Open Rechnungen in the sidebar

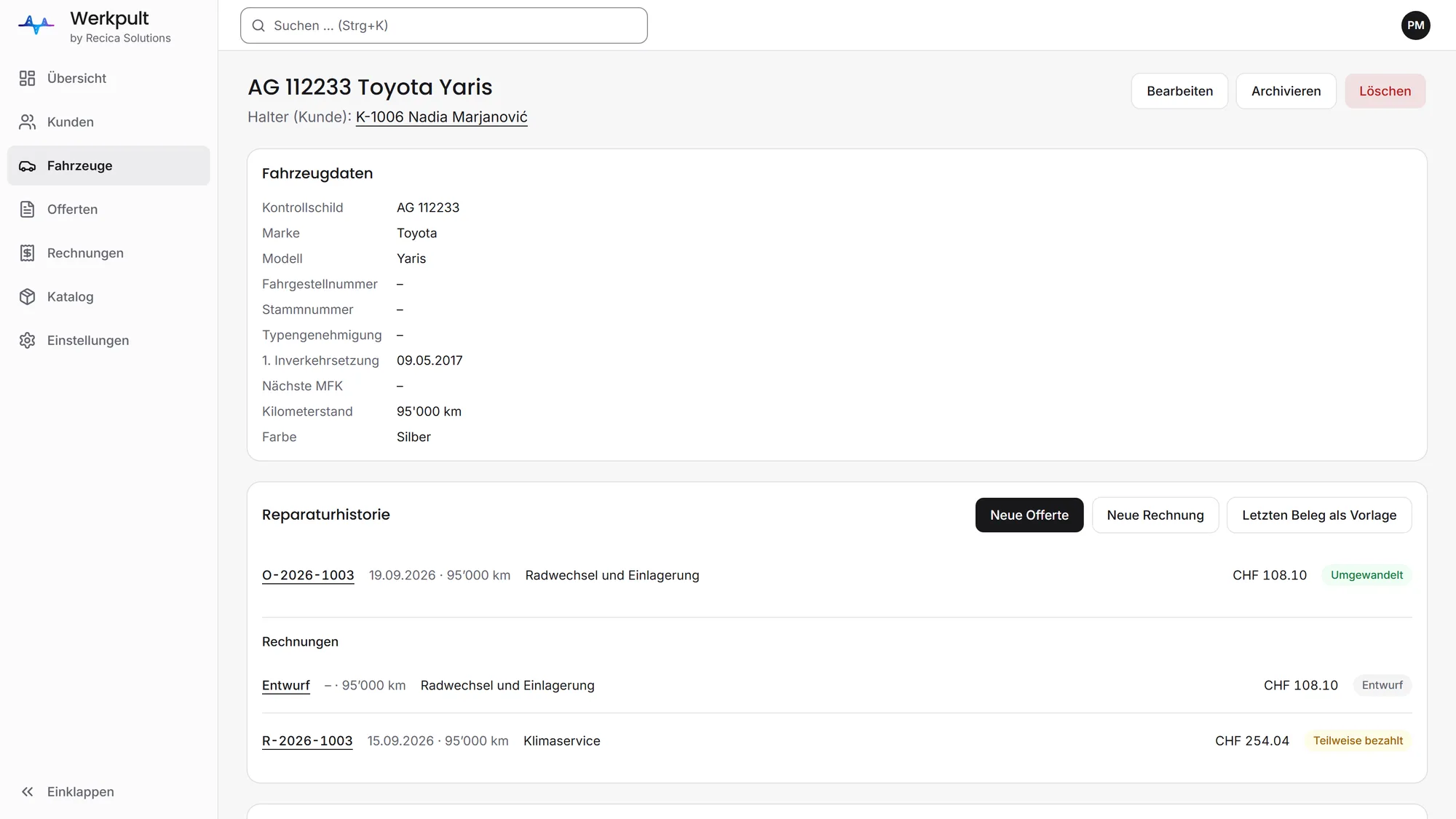(x=108, y=253)
